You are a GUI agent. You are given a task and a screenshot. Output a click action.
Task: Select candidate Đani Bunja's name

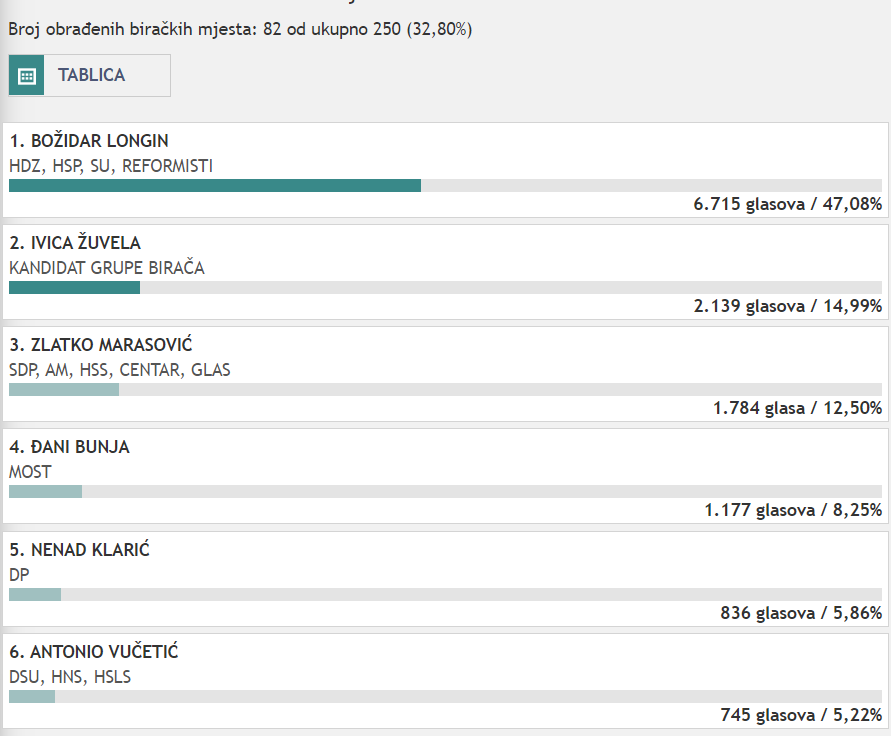coord(69,447)
